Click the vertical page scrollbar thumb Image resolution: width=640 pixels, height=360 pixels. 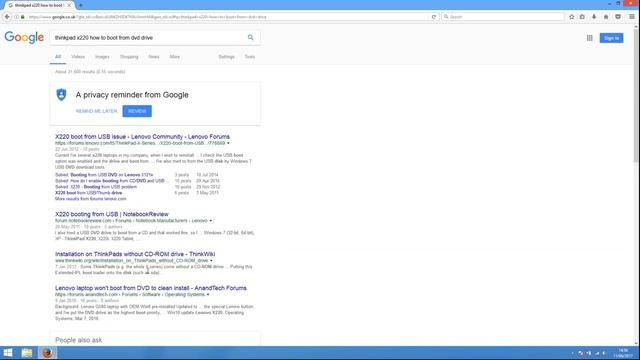click(x=636, y=96)
